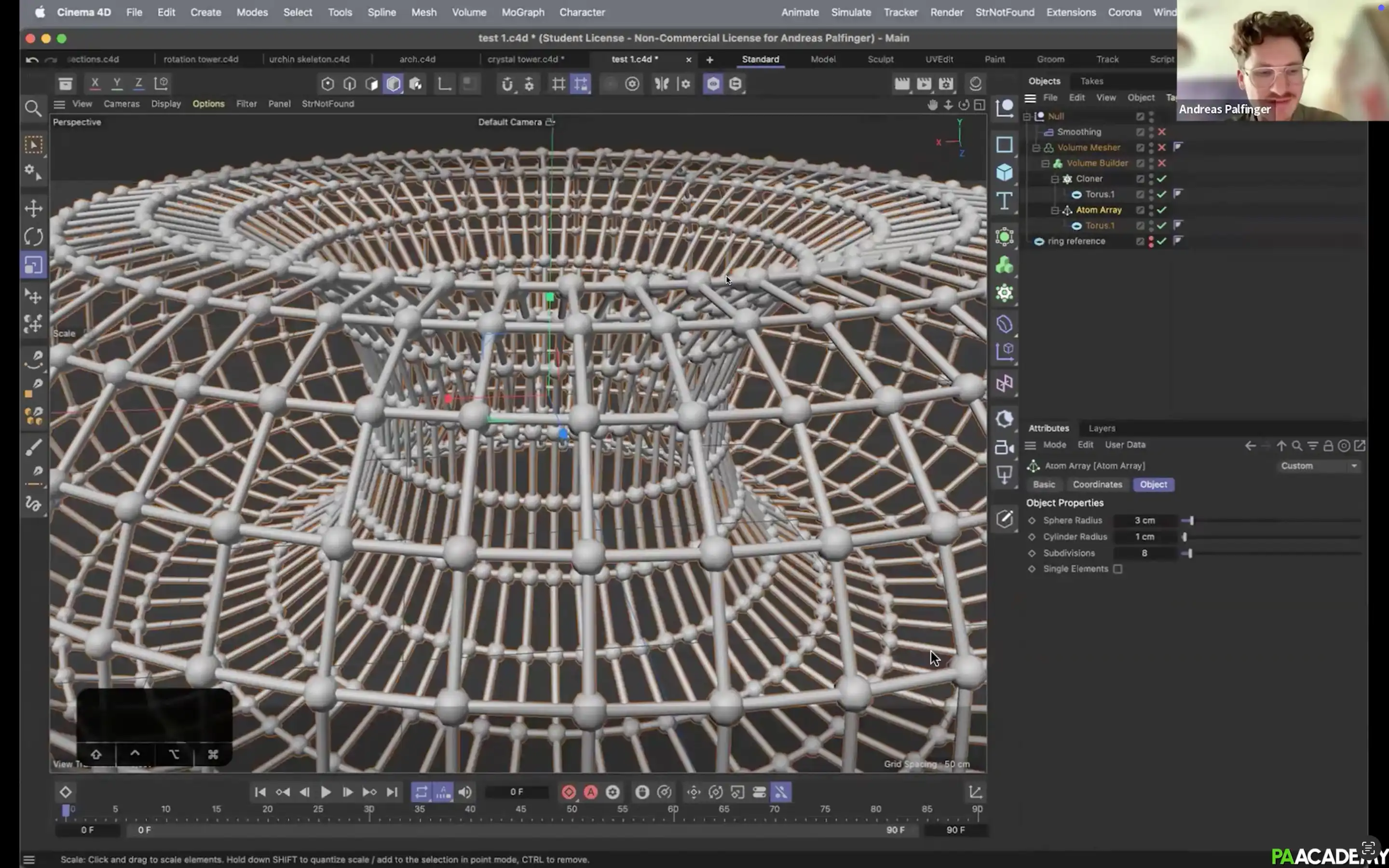Click the Cube primitive icon

coord(1004,172)
